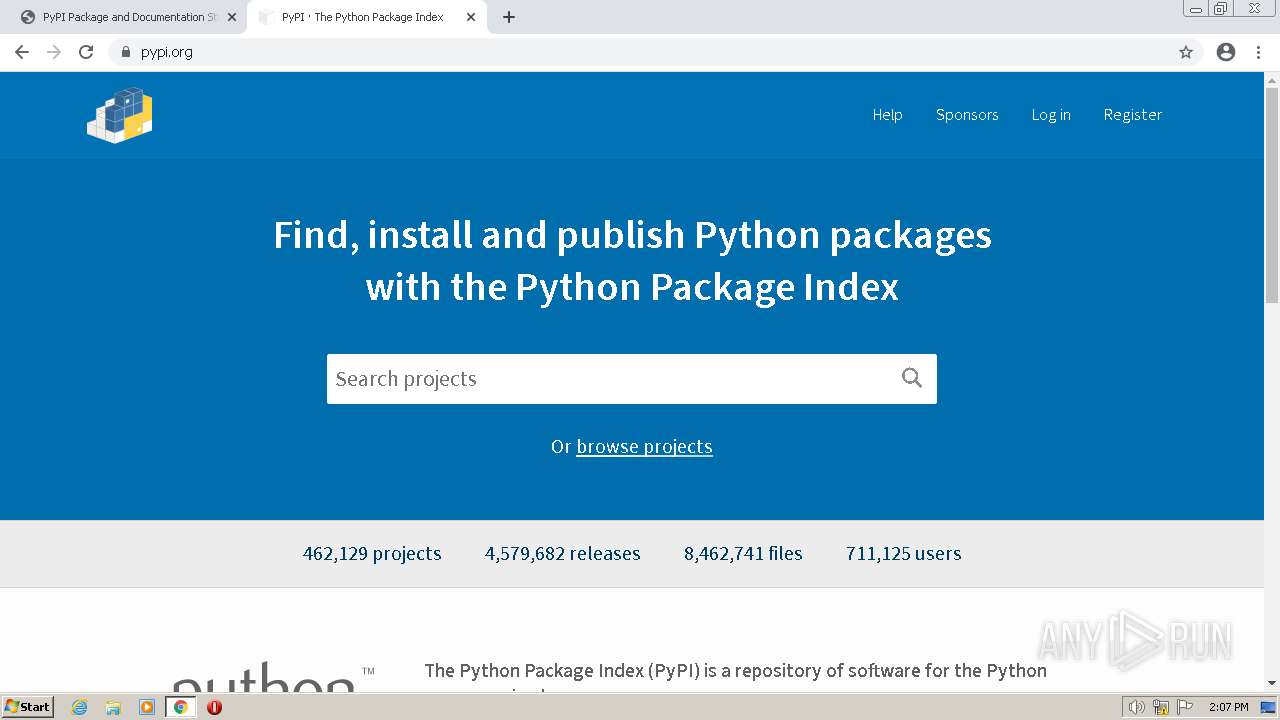
Task: Open a new tab with plus button
Action: [x=509, y=17]
